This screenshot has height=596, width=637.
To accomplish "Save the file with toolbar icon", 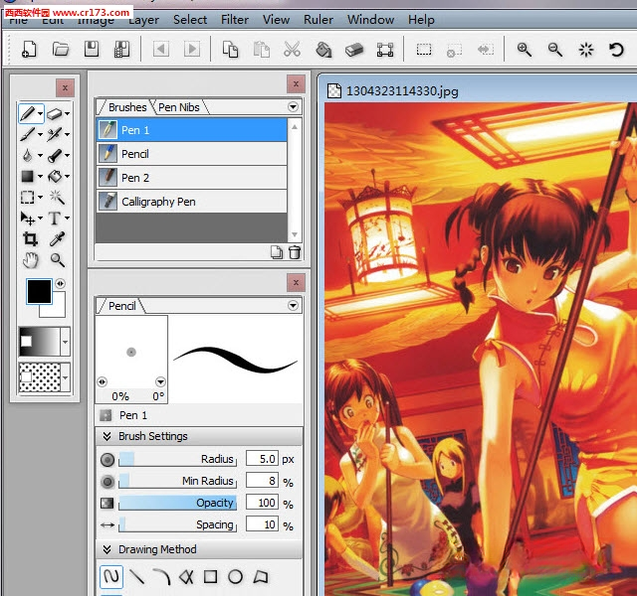I will pos(91,50).
